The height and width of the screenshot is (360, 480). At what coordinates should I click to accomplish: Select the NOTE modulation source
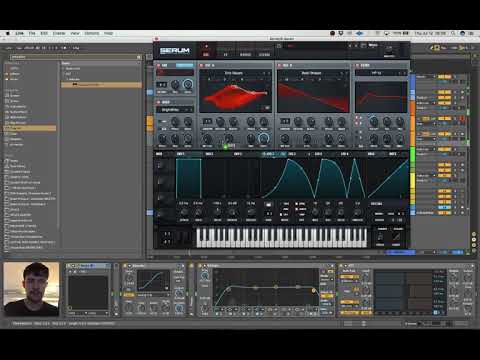(393, 154)
